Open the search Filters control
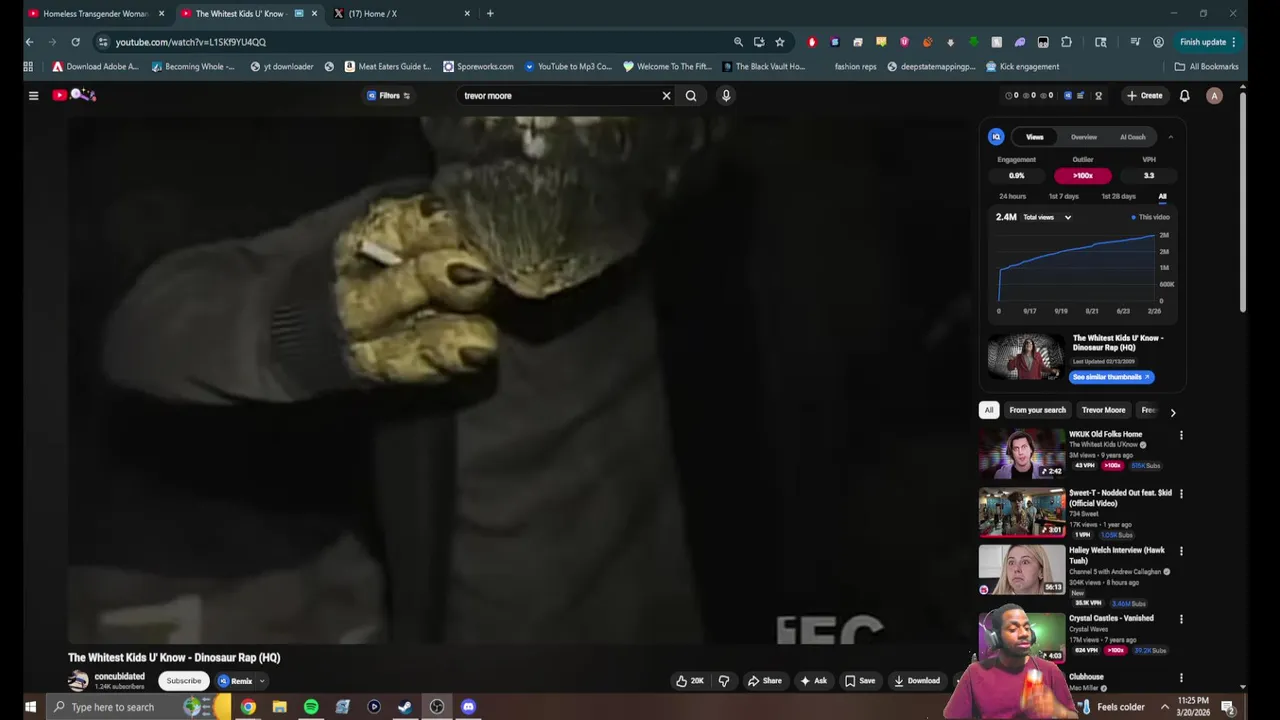Image resolution: width=1280 pixels, height=720 pixels. click(x=389, y=96)
